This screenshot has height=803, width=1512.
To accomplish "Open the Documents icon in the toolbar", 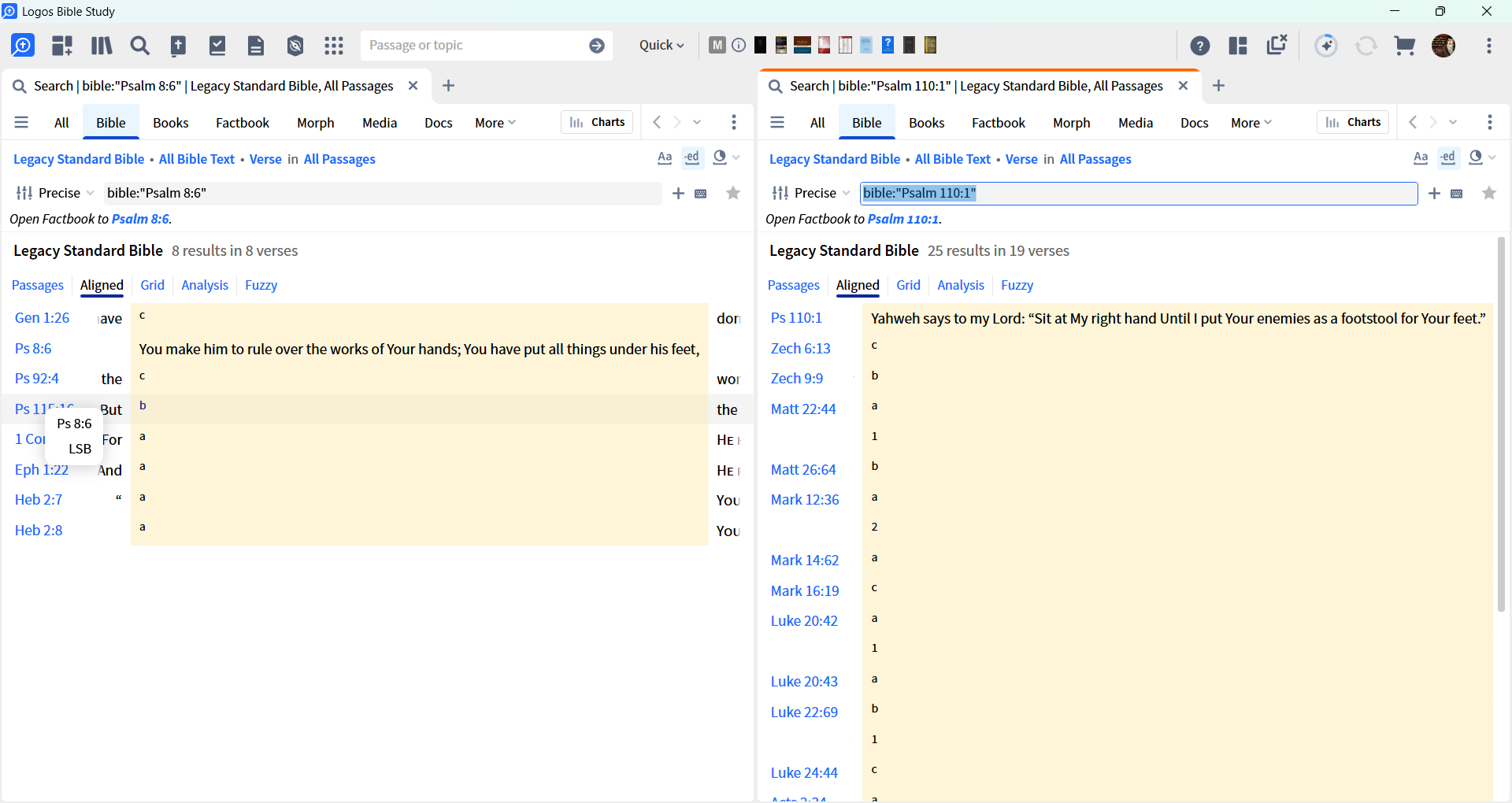I will (256, 46).
